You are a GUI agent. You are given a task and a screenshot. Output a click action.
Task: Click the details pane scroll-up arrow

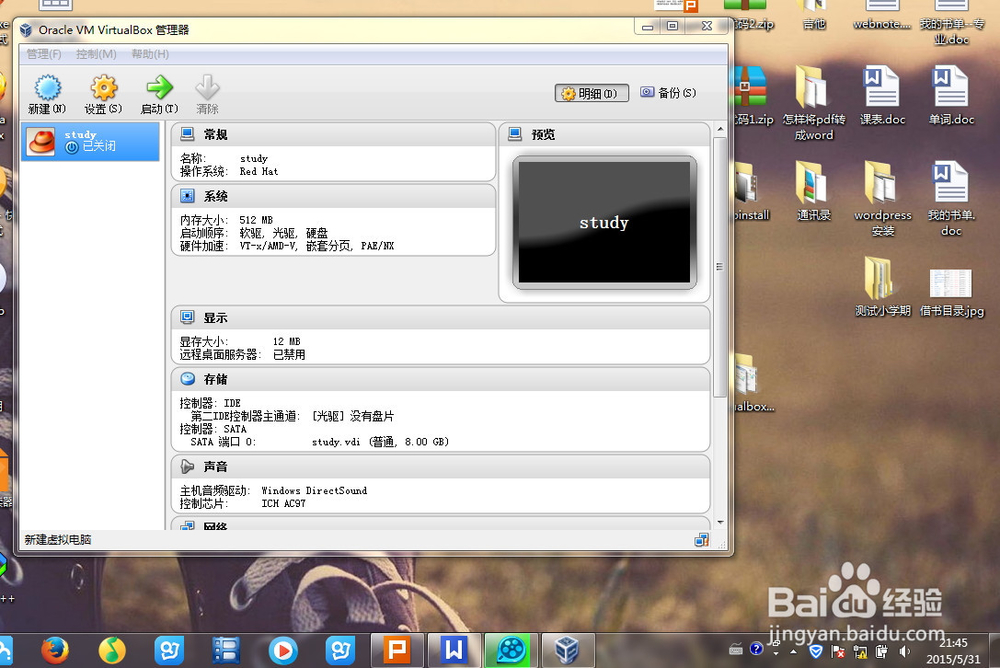(720, 129)
